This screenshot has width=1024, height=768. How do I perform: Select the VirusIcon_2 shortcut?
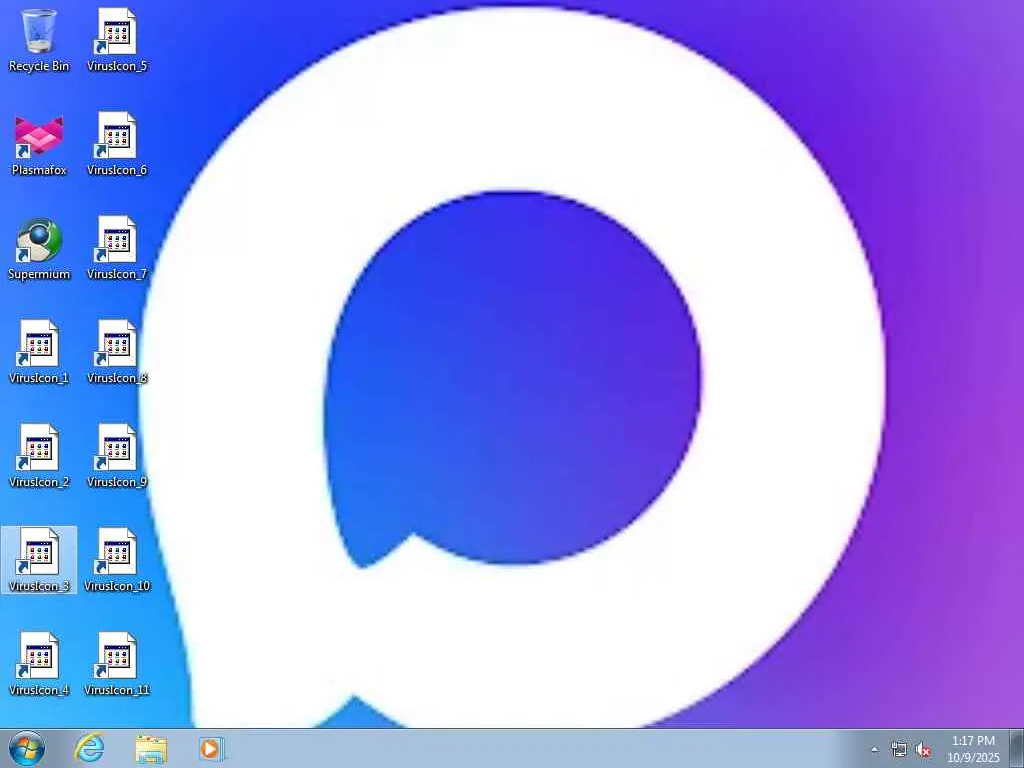click(x=39, y=456)
